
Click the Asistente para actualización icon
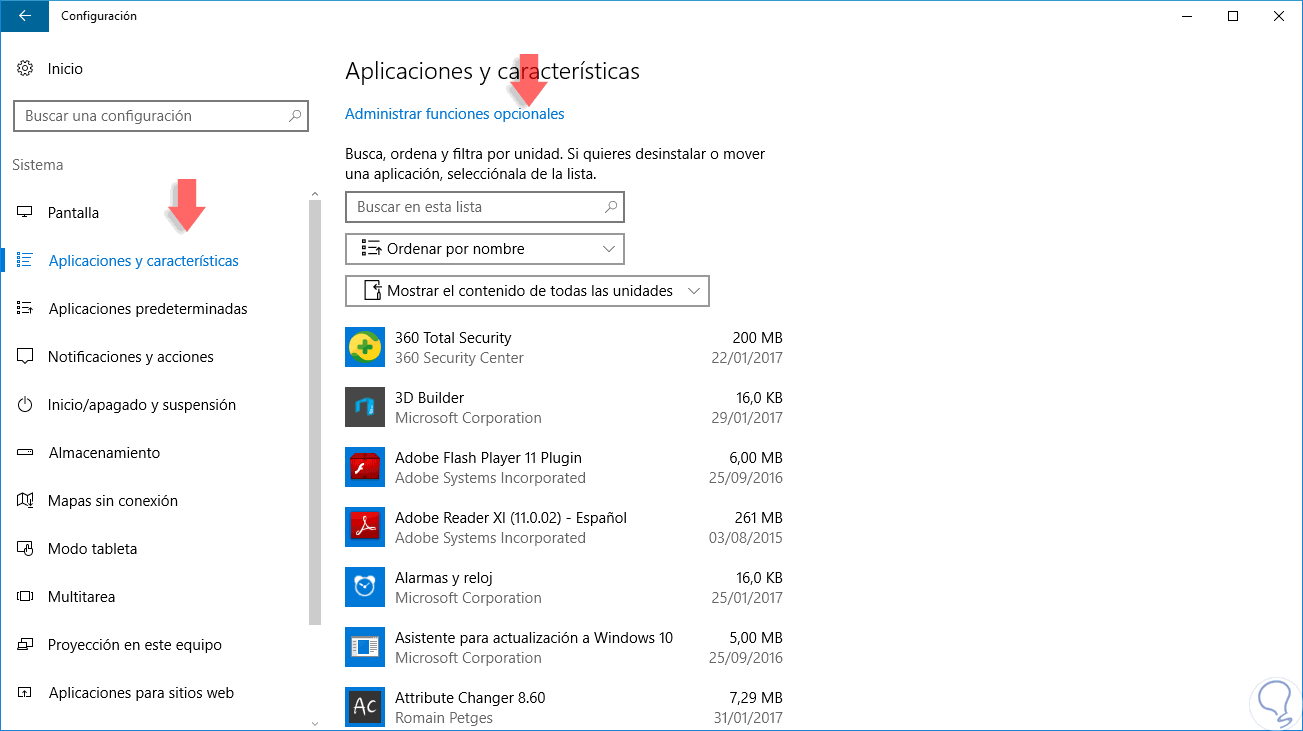pyautogui.click(x=365, y=648)
